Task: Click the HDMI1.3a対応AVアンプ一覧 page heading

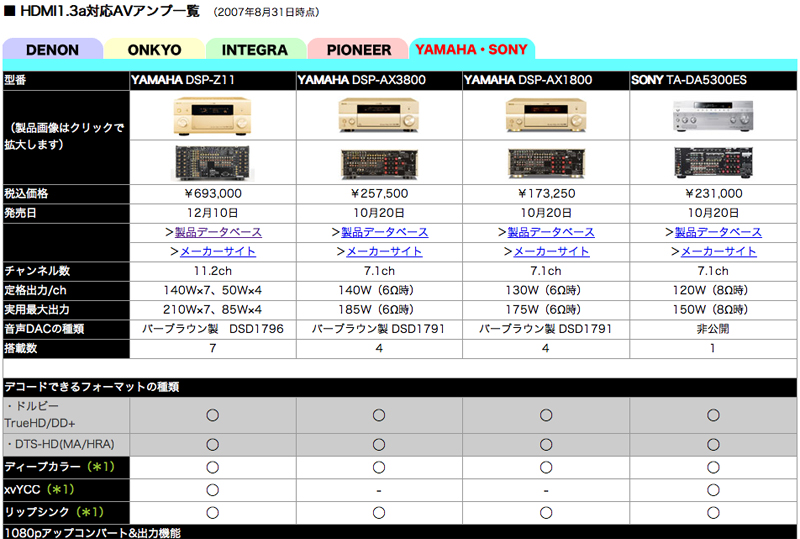Action: coord(110,11)
